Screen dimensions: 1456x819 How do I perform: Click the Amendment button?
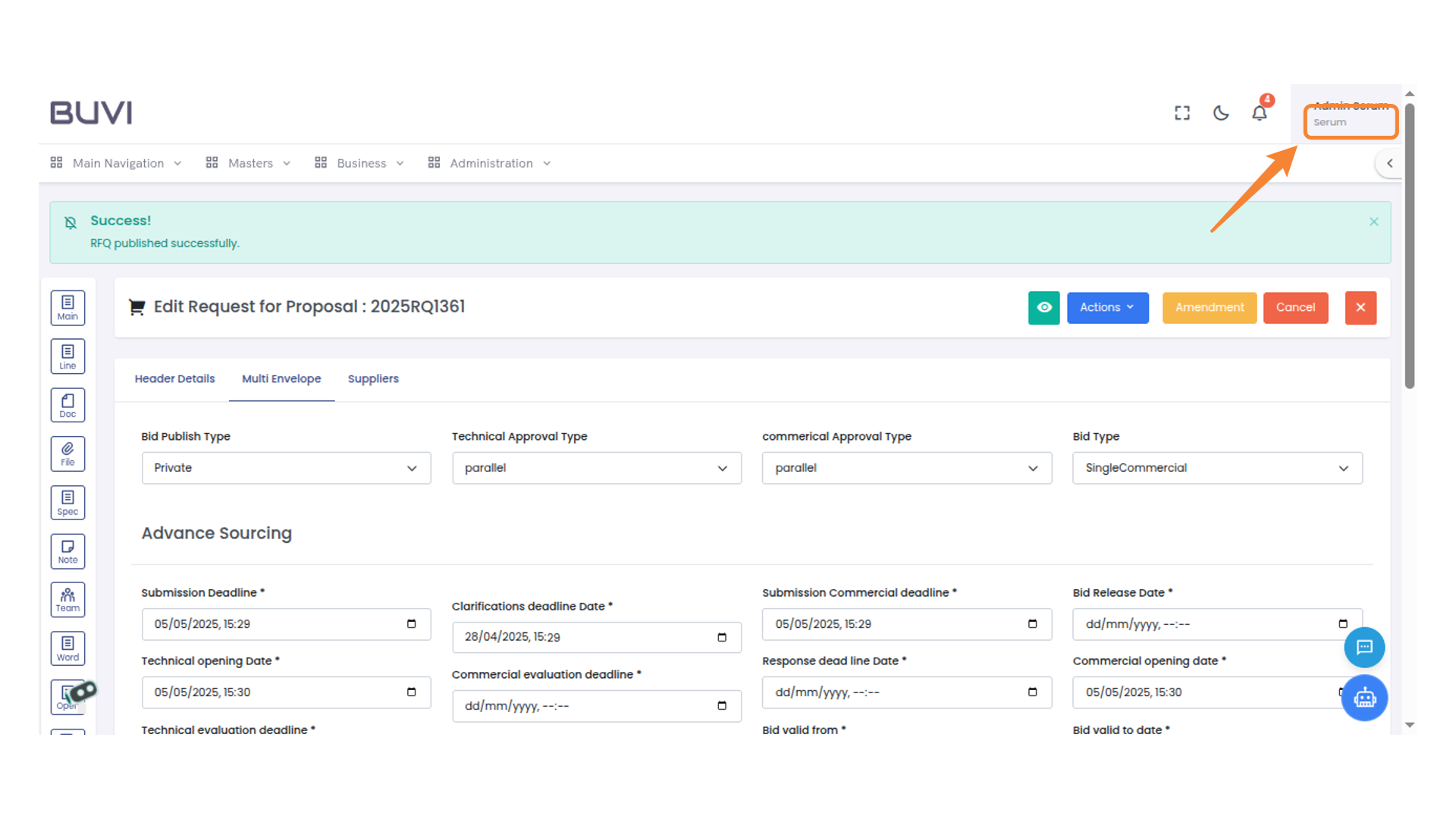coord(1209,307)
